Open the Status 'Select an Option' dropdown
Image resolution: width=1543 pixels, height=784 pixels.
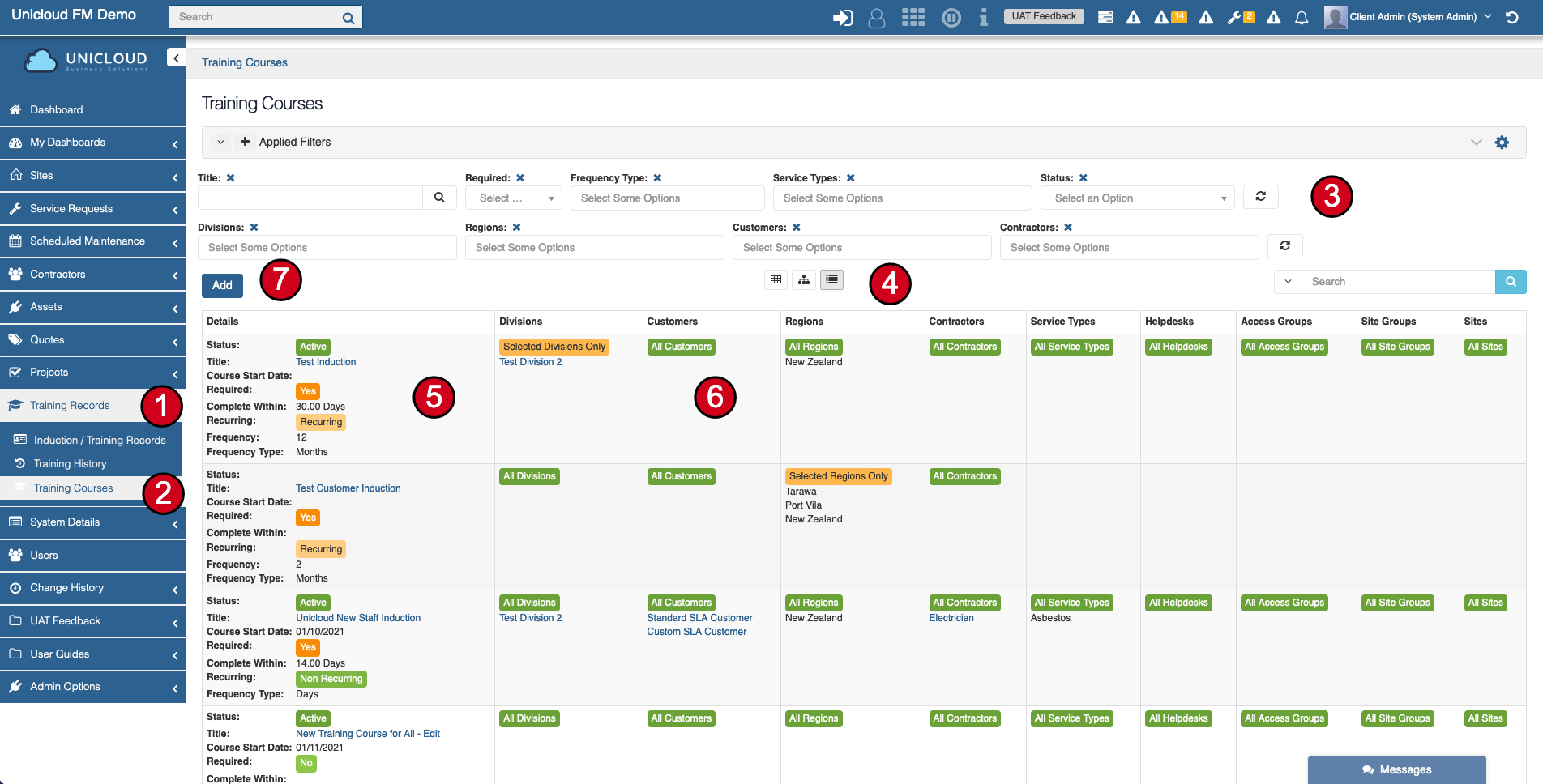(x=1138, y=198)
